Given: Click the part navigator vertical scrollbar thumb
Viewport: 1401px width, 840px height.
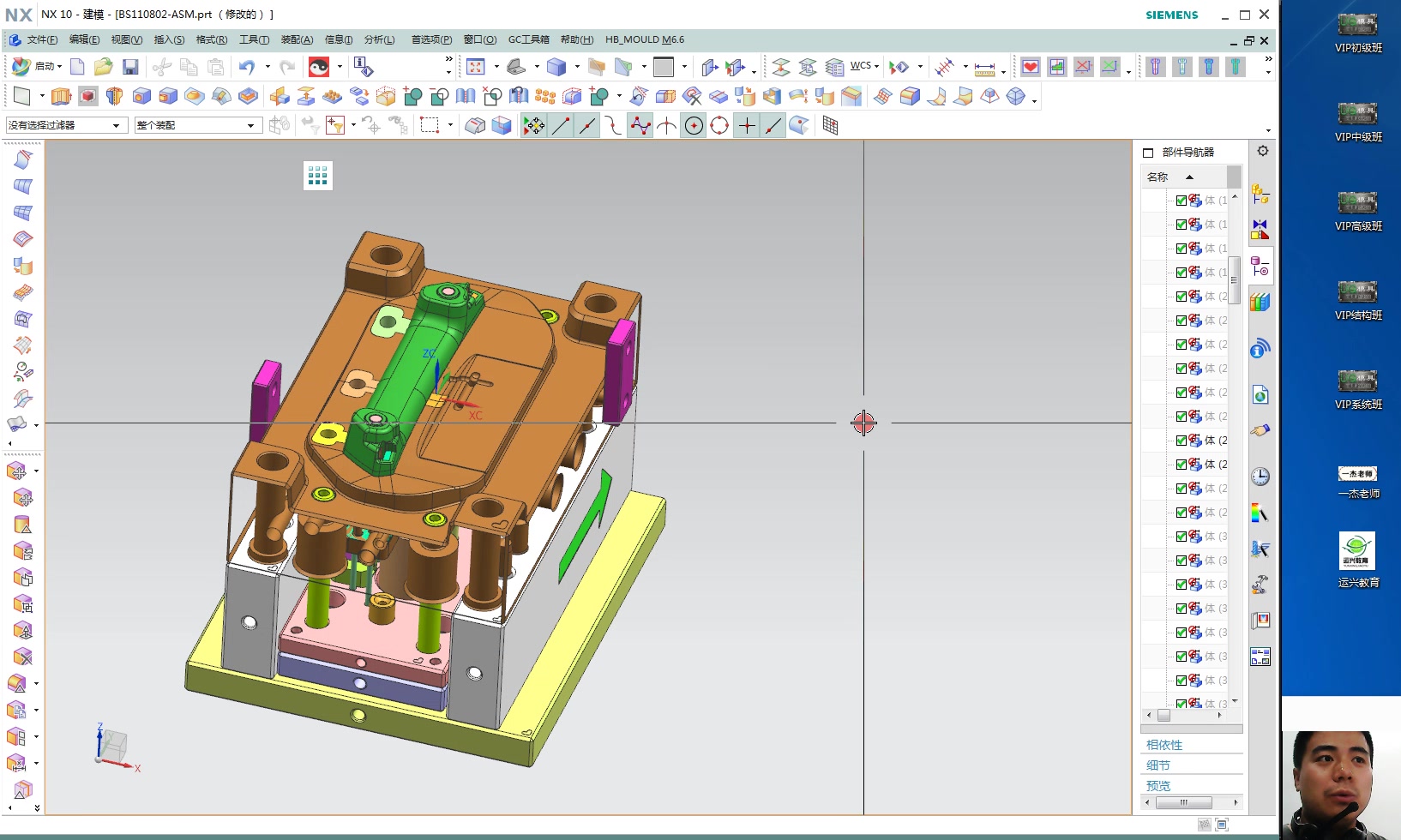Looking at the screenshot, I should pyautogui.click(x=1235, y=279).
